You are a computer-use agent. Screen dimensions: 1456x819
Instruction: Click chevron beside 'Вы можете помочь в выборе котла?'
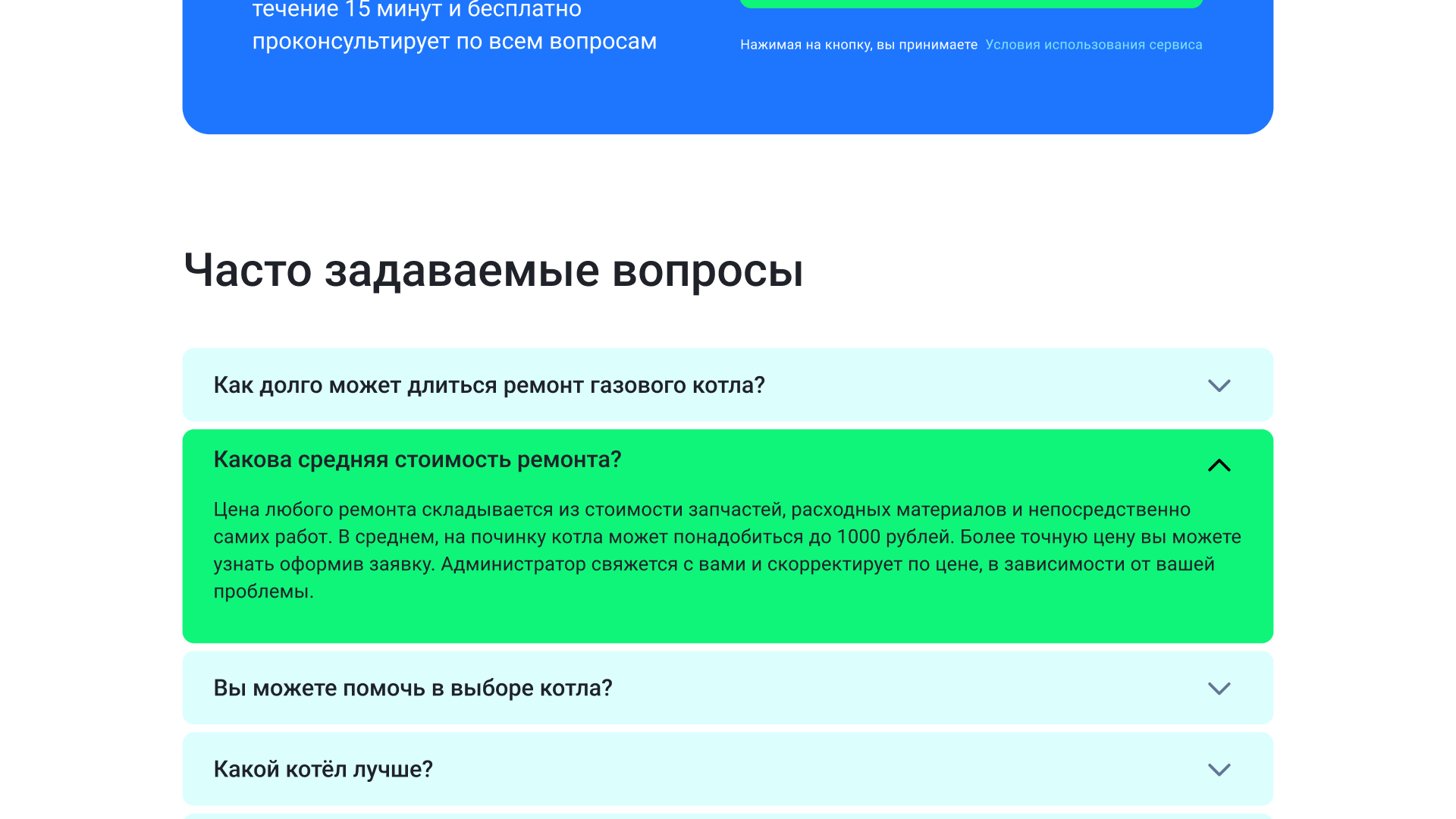click(x=1219, y=688)
